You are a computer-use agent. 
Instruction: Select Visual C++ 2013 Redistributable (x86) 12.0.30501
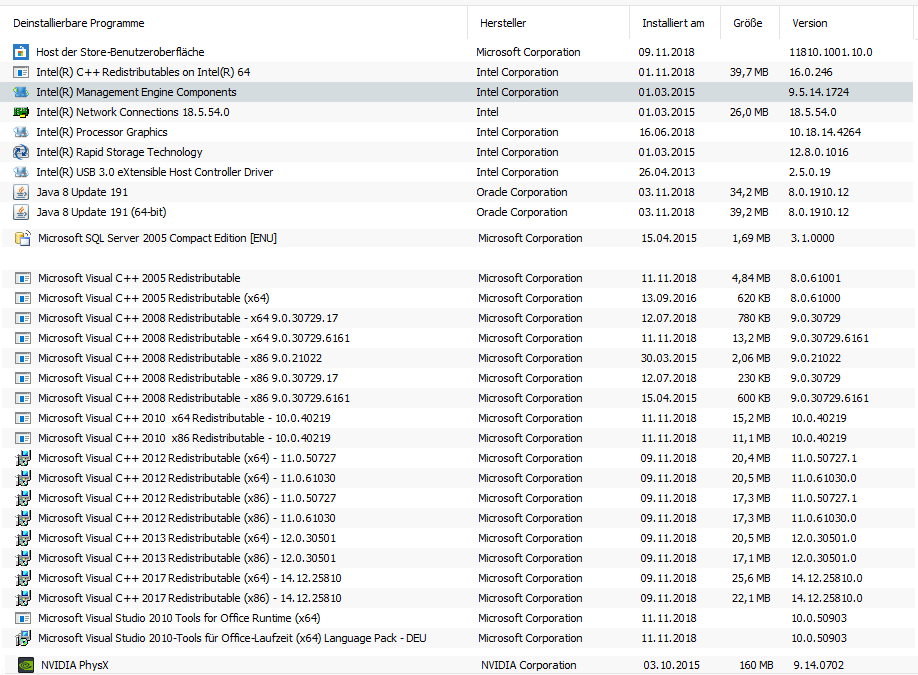click(187, 558)
